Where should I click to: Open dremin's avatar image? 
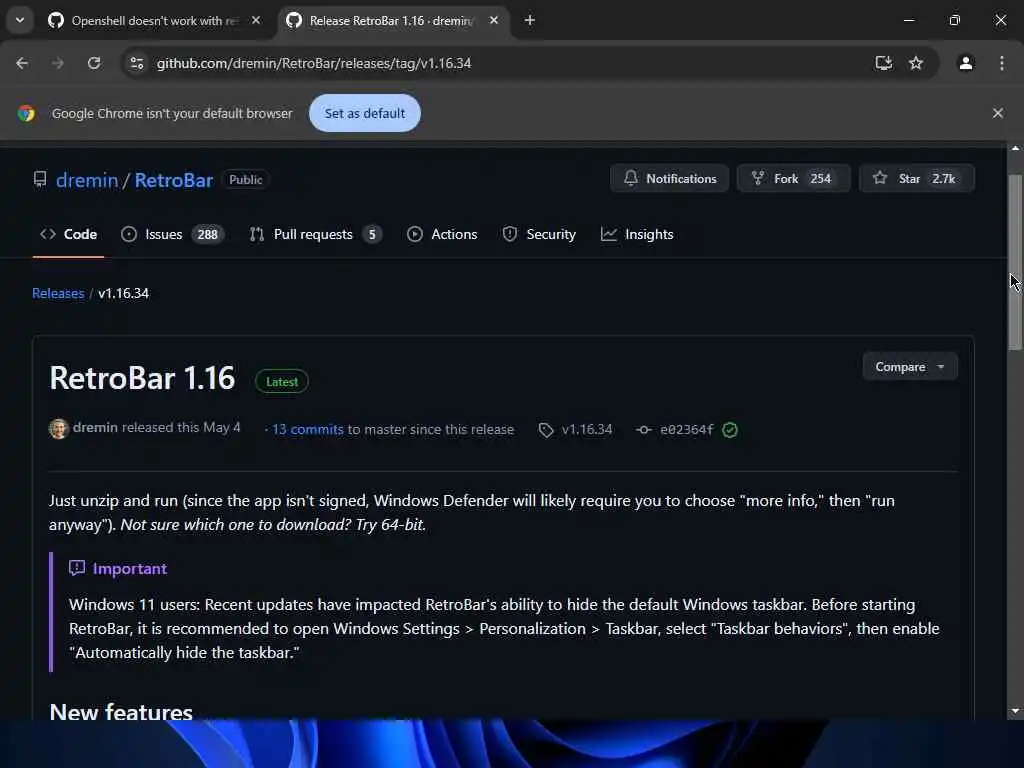(x=58, y=429)
